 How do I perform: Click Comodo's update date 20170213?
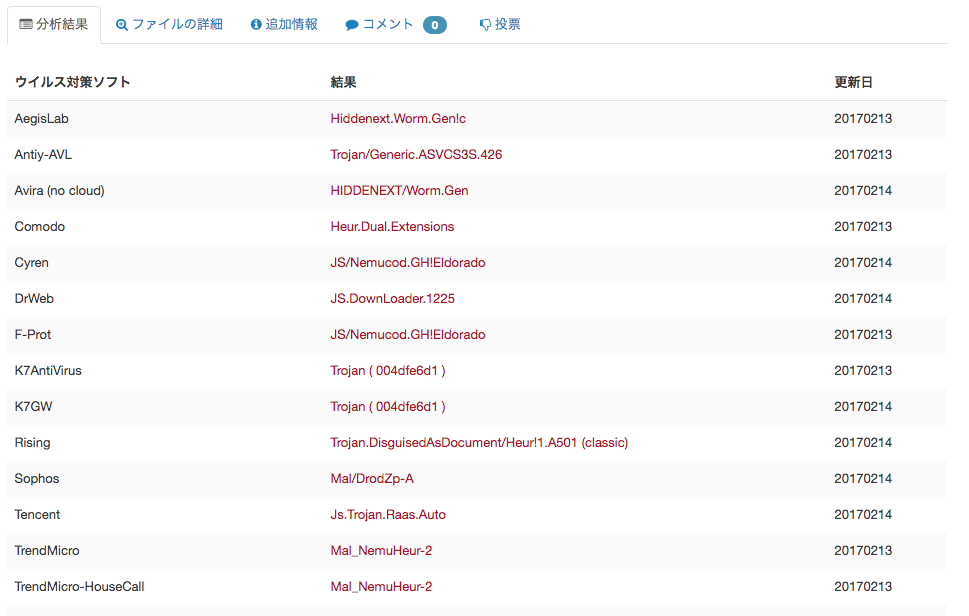863,226
